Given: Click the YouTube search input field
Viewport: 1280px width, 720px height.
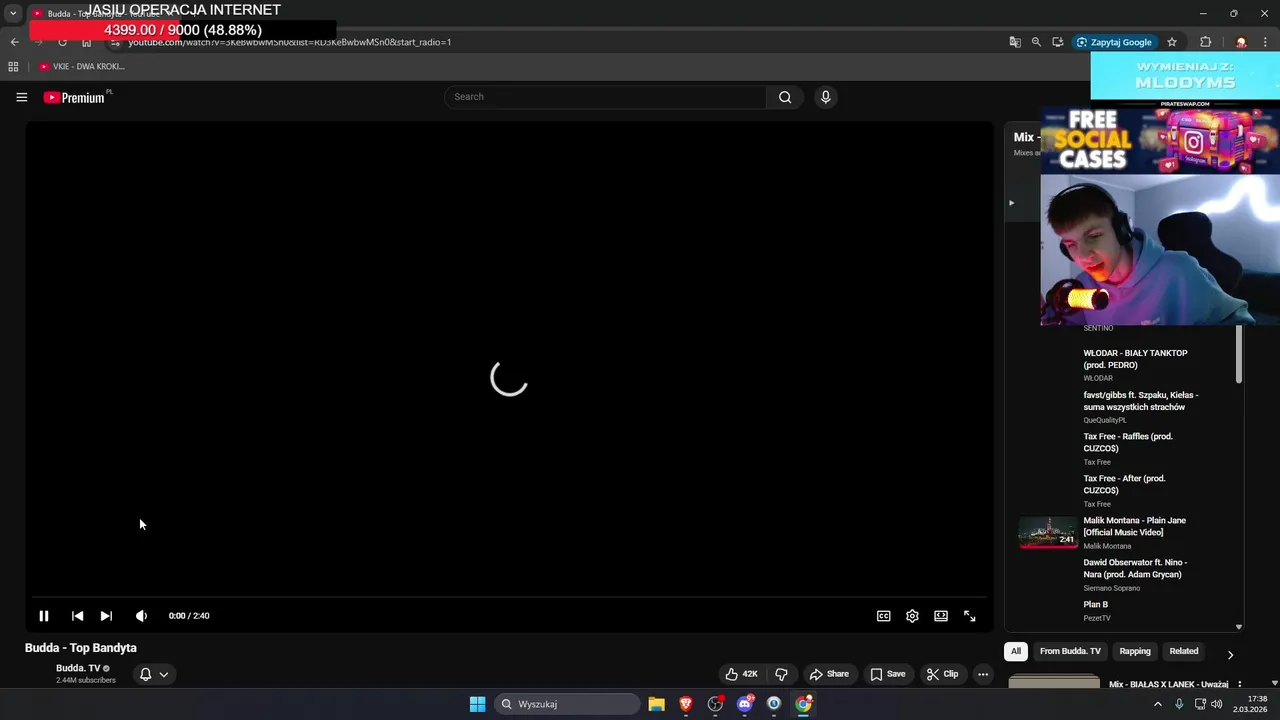Looking at the screenshot, I should [x=605, y=97].
